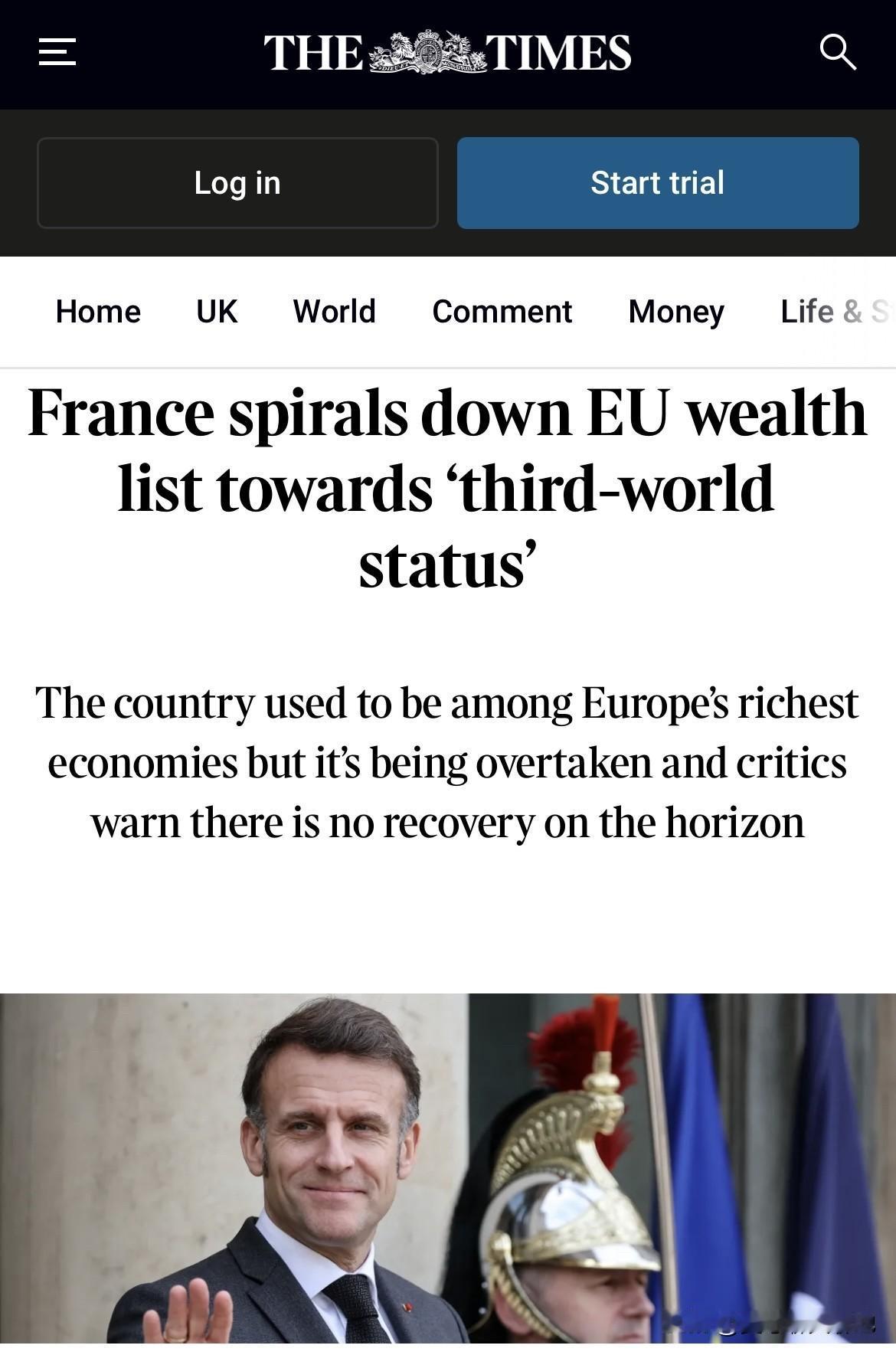The image size is (896, 1355).
Task: Click the royal crest emblem in masthead
Action: click(x=427, y=52)
